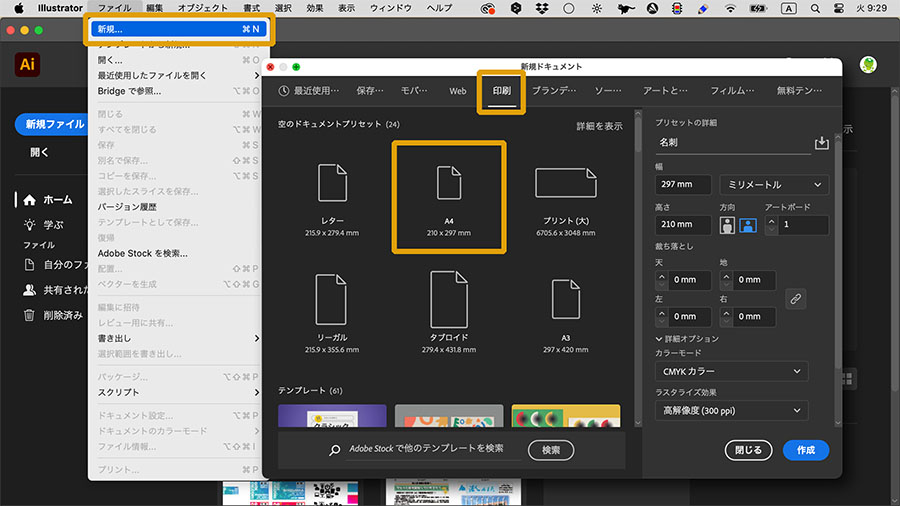Open the purple template thumbnail
900x506 pixels.
[332, 416]
